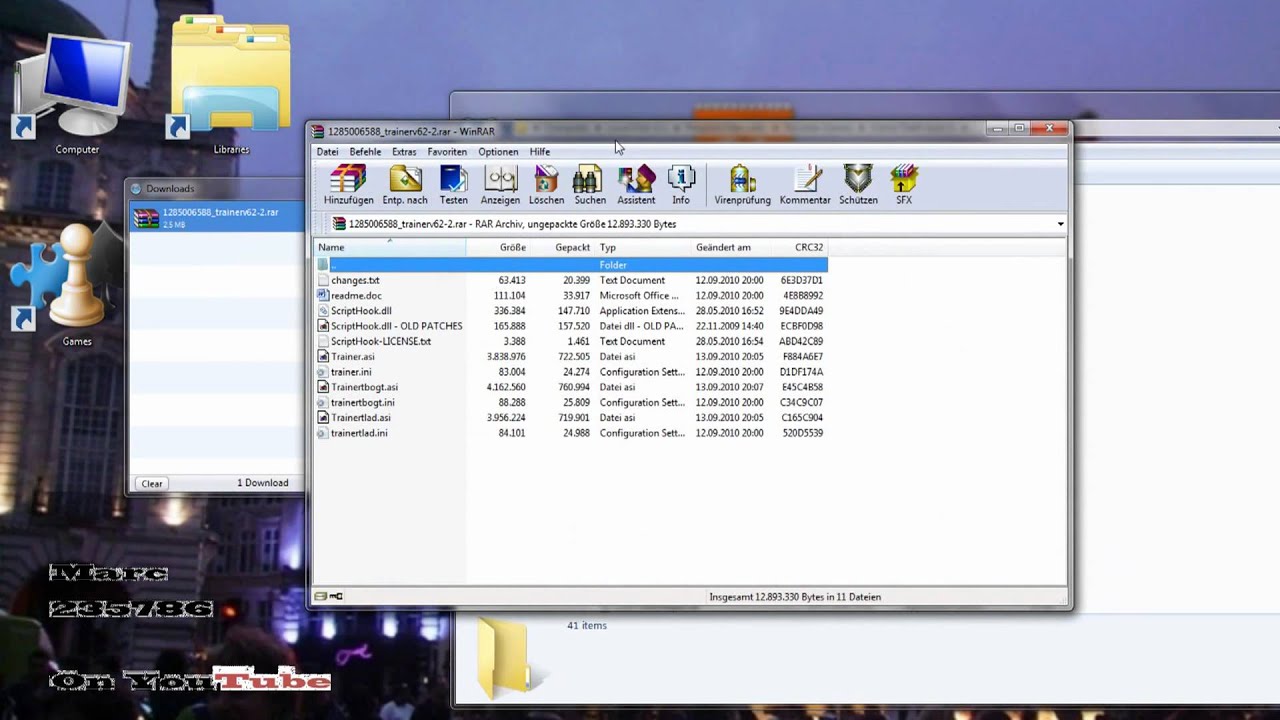Image resolution: width=1280 pixels, height=720 pixels.
Task: Click the Info toolbar icon
Action: click(x=681, y=184)
